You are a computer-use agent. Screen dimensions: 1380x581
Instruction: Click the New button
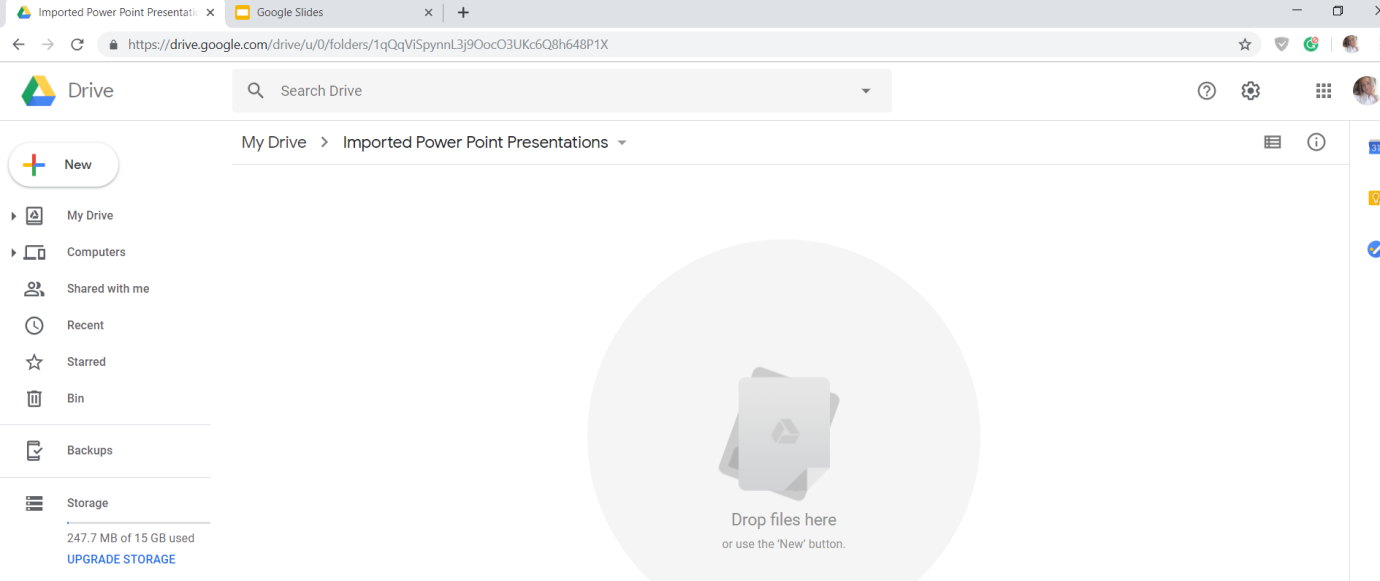point(64,165)
